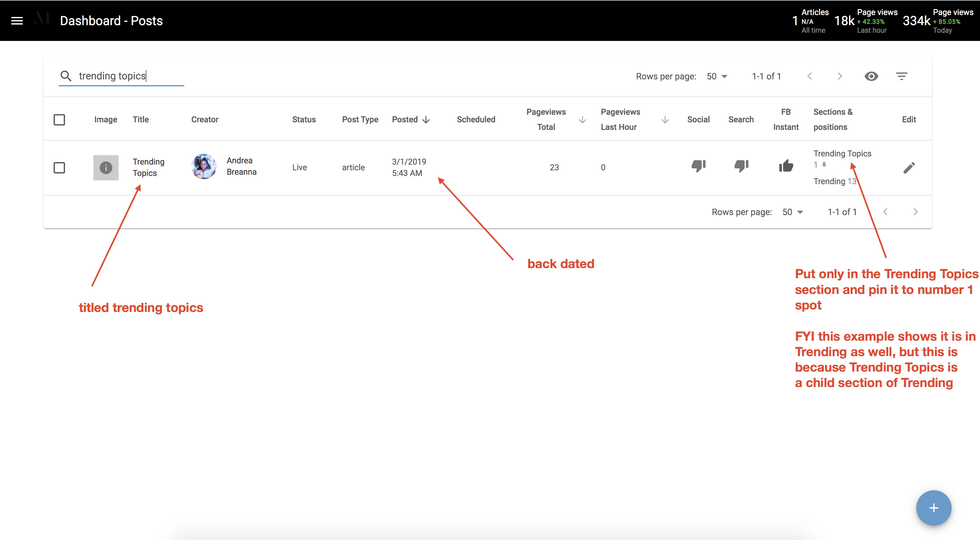Sort by Pageviews Last Hour column
The image size is (980, 540).
(x=620, y=120)
